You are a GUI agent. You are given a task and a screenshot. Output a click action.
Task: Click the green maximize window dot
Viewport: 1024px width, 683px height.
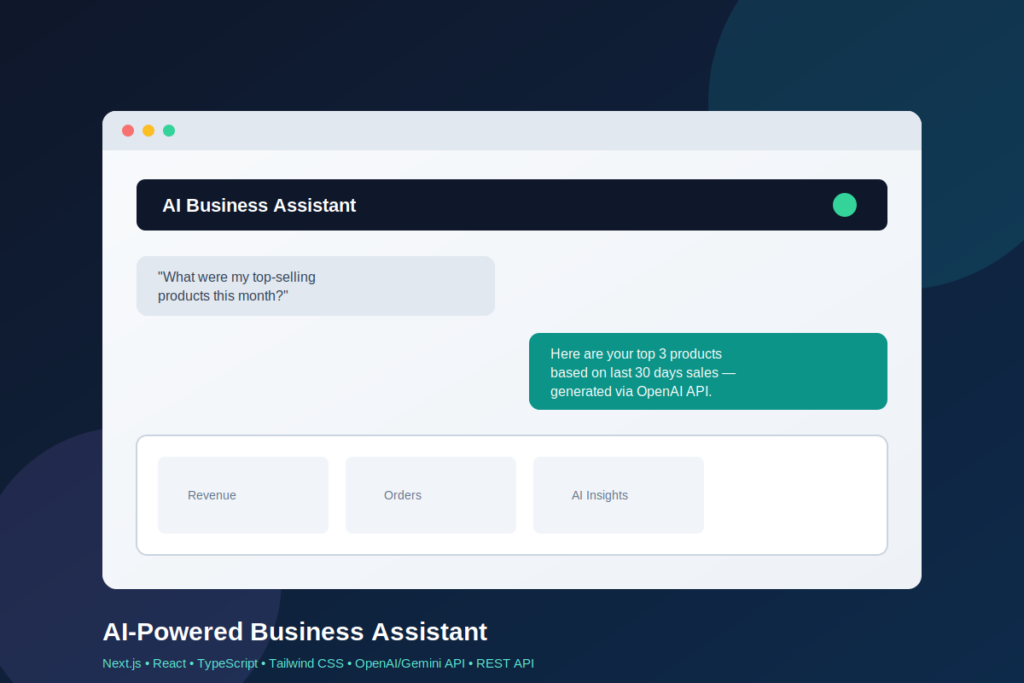(x=168, y=131)
